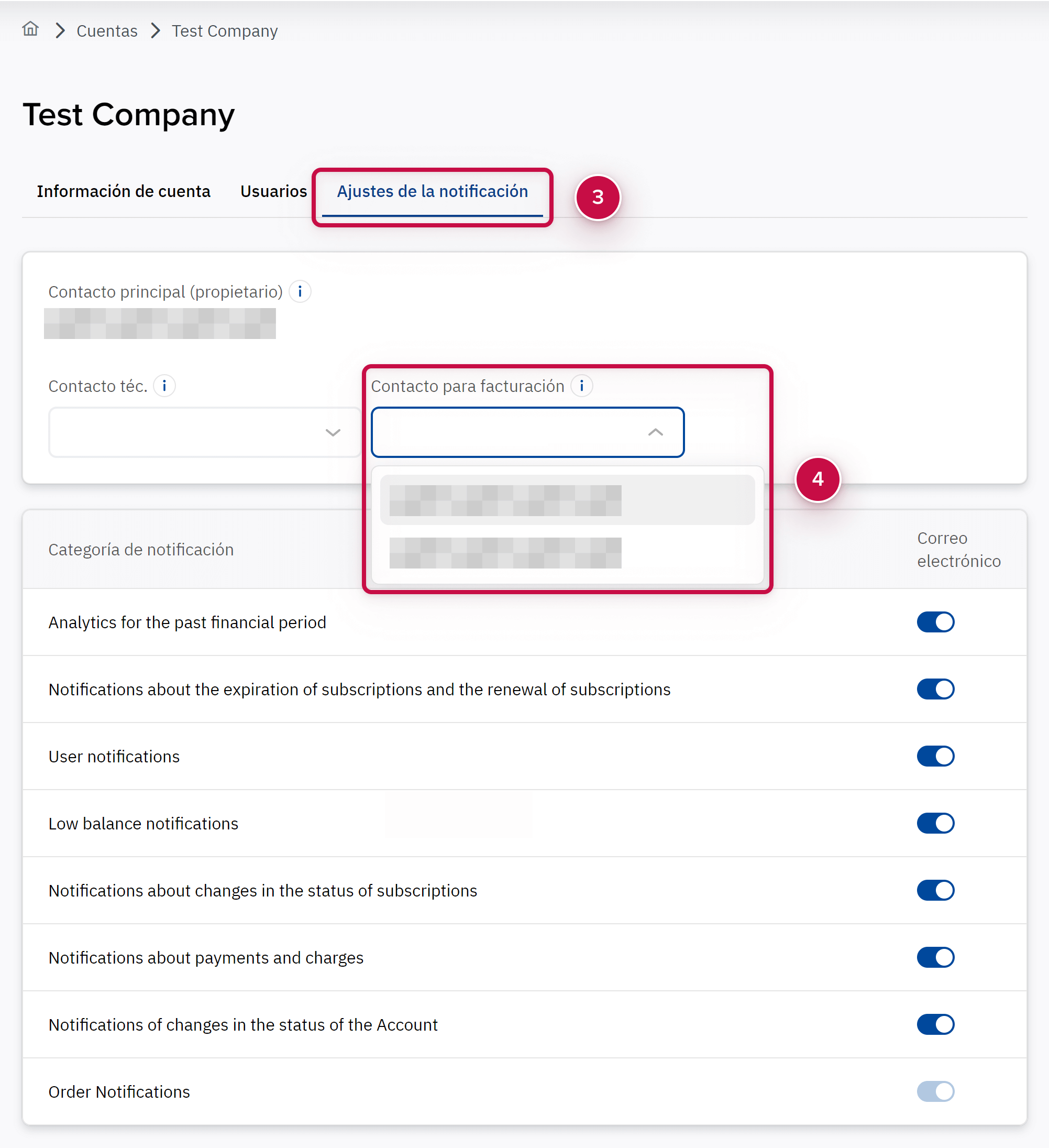Click the Contacto téc. info icon

(164, 386)
